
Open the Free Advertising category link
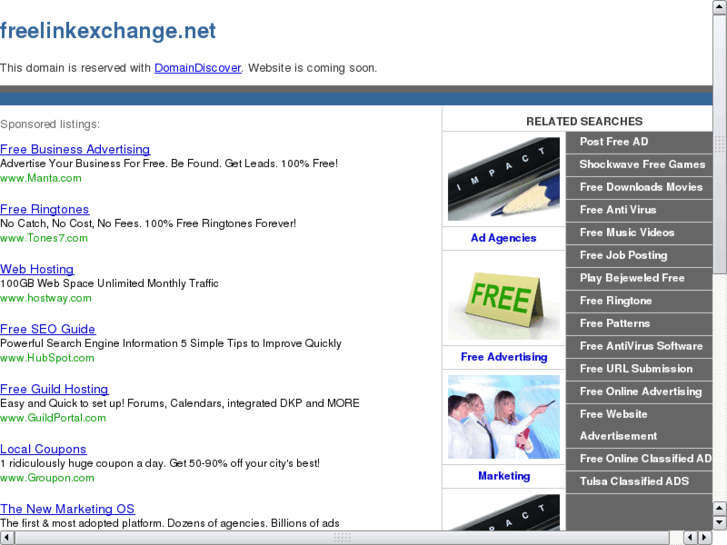pos(504,357)
